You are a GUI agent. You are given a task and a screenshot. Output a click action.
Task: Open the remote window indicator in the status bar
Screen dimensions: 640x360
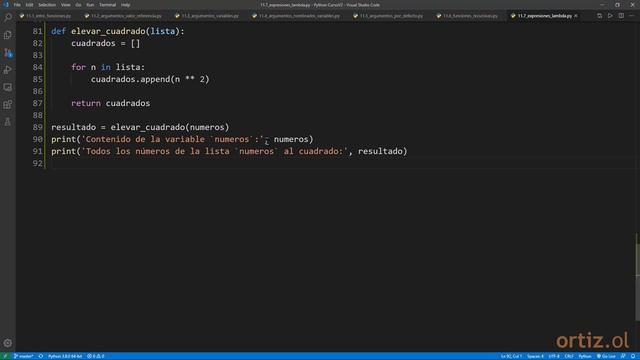[x=5, y=356]
